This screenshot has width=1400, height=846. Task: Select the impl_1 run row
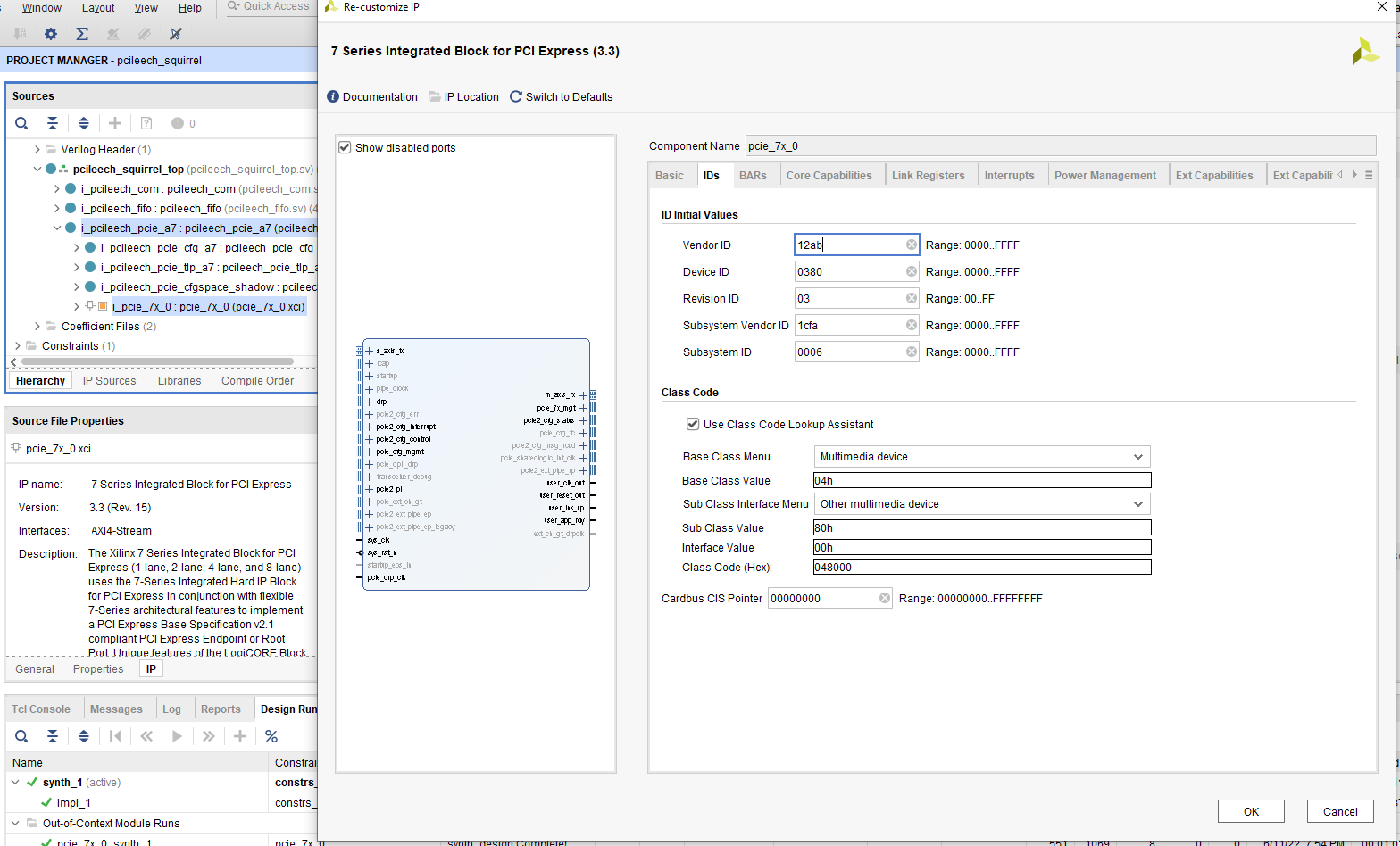coord(74,802)
